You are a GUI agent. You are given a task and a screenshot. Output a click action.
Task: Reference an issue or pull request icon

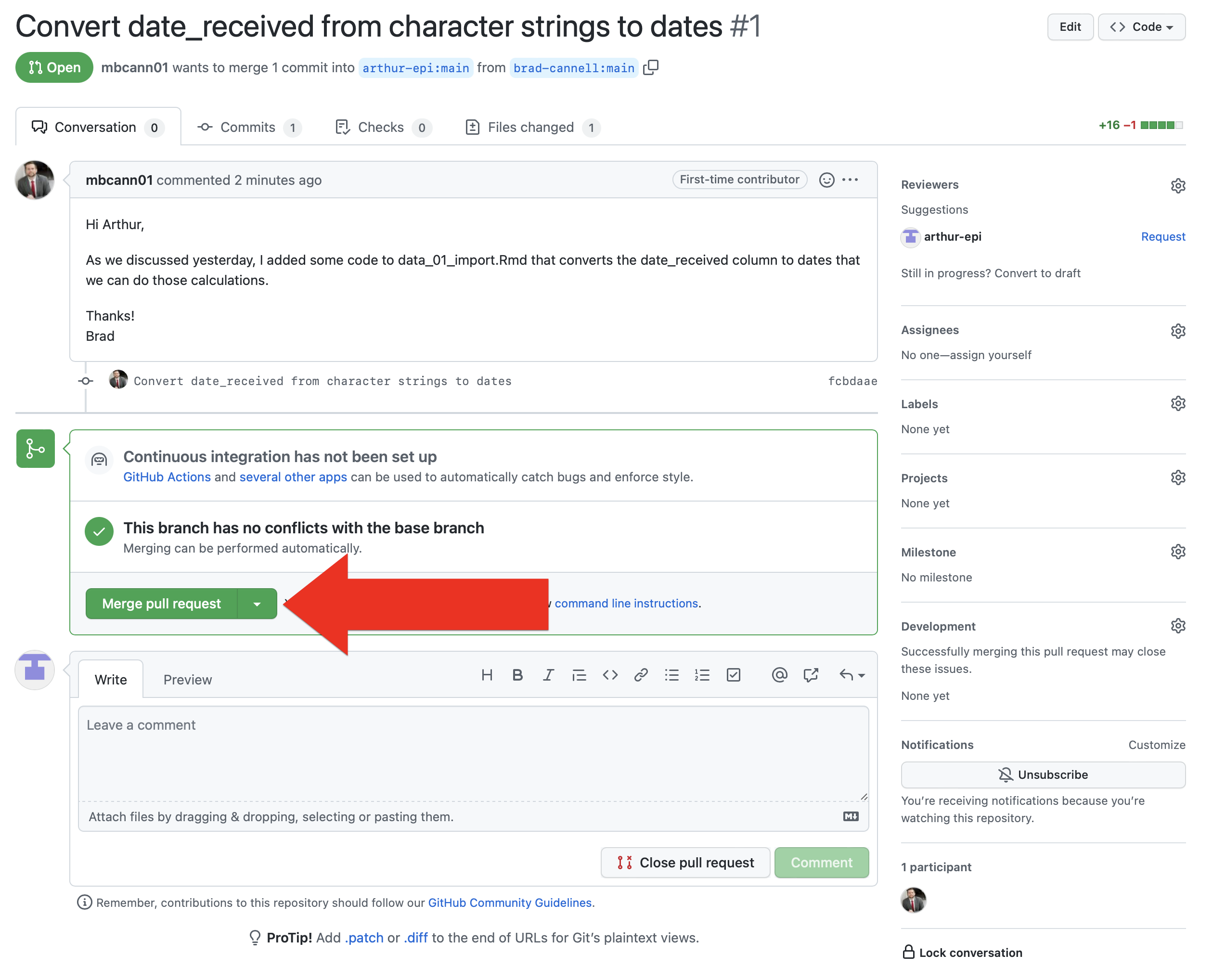tap(811, 675)
